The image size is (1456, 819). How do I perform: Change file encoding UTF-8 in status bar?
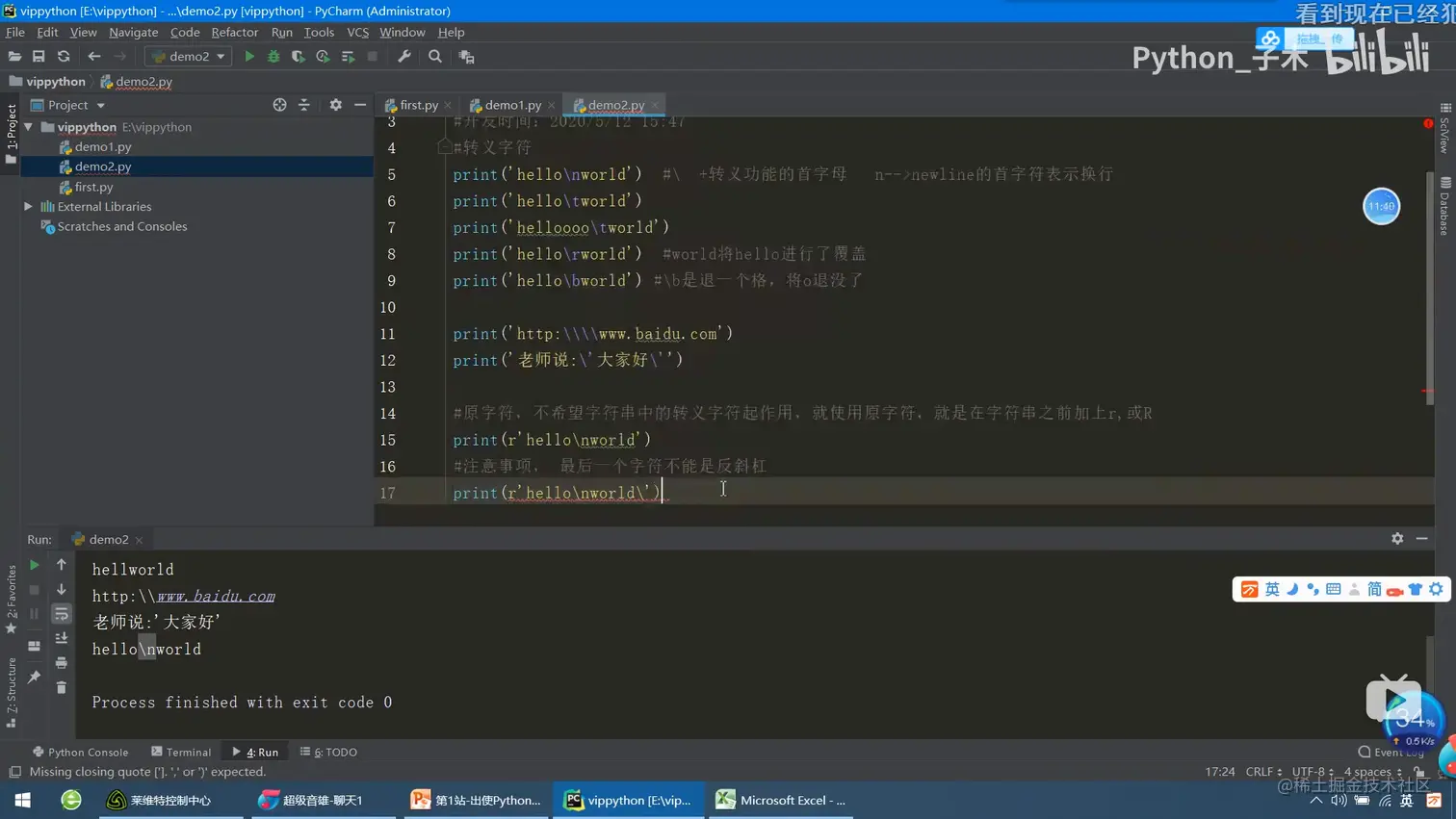click(x=1313, y=772)
